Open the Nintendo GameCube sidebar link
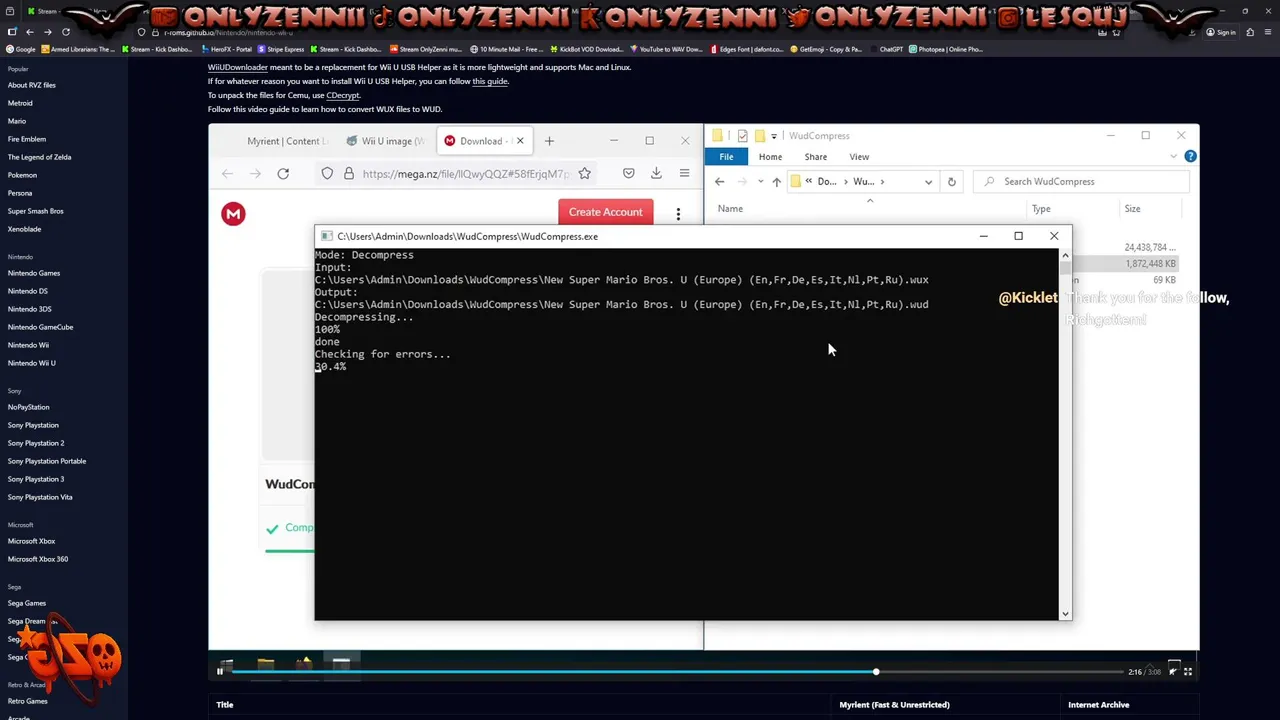The height and width of the screenshot is (720, 1280). 40,327
